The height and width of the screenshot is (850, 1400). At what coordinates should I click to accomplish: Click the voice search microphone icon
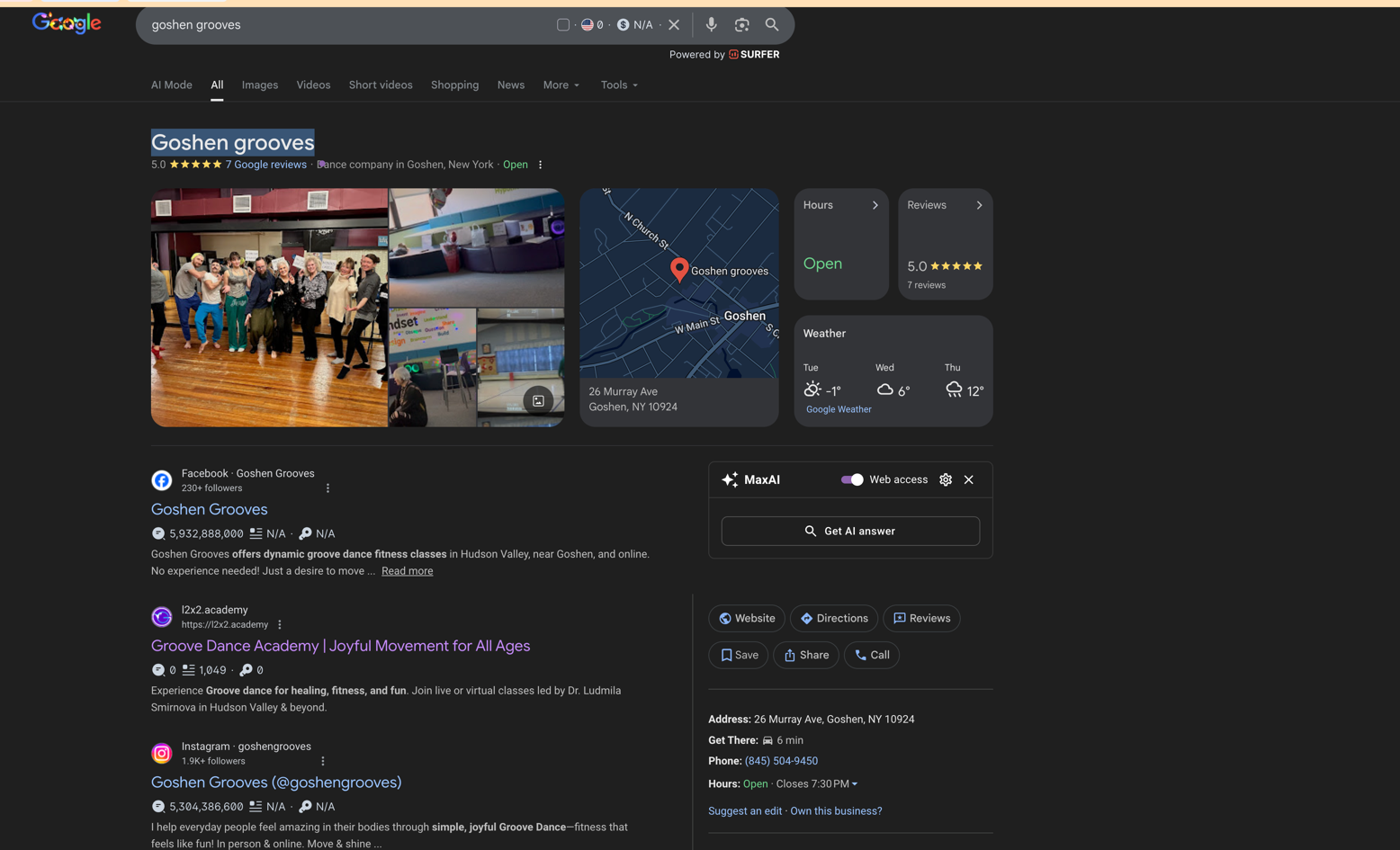point(711,25)
